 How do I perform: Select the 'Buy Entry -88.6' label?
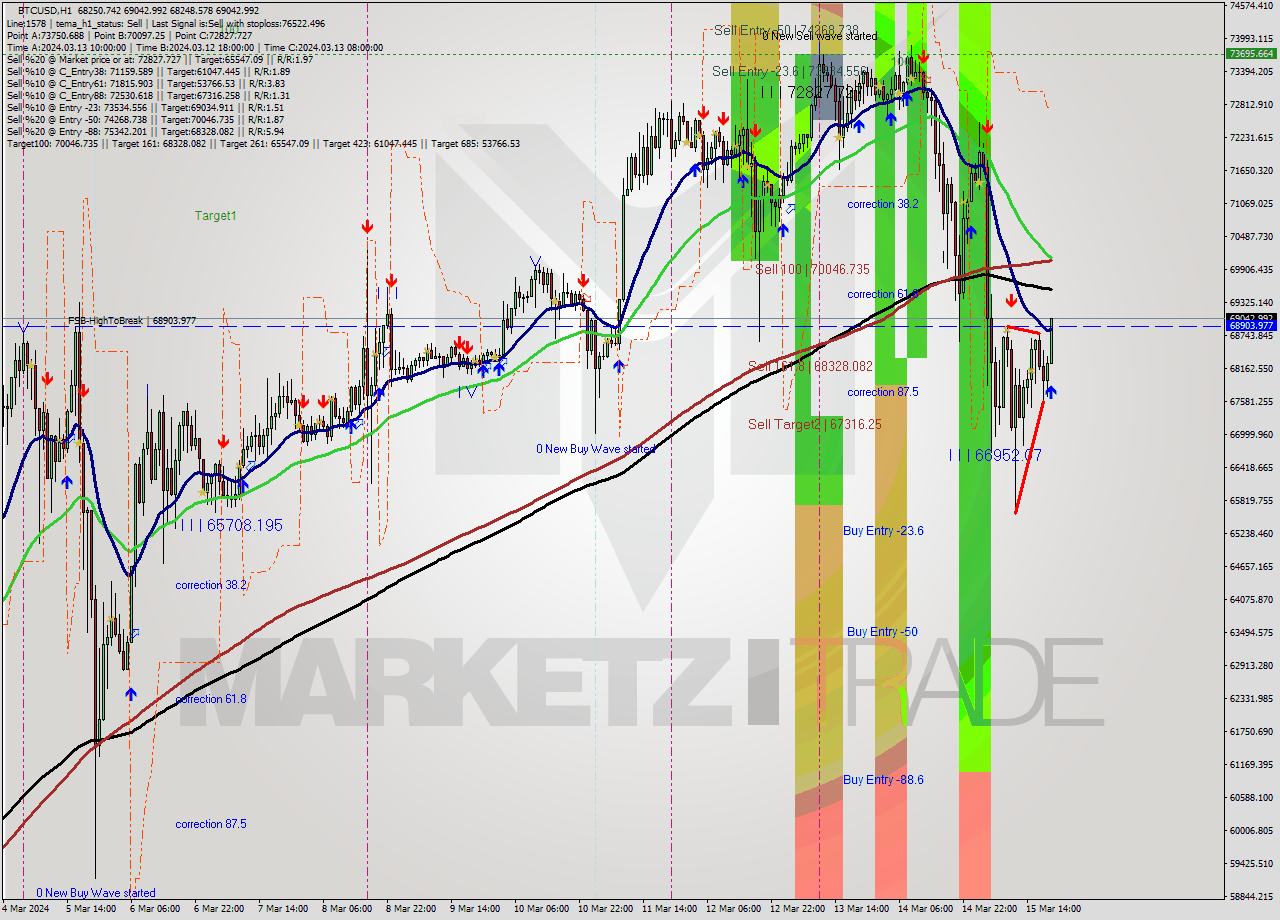point(883,779)
